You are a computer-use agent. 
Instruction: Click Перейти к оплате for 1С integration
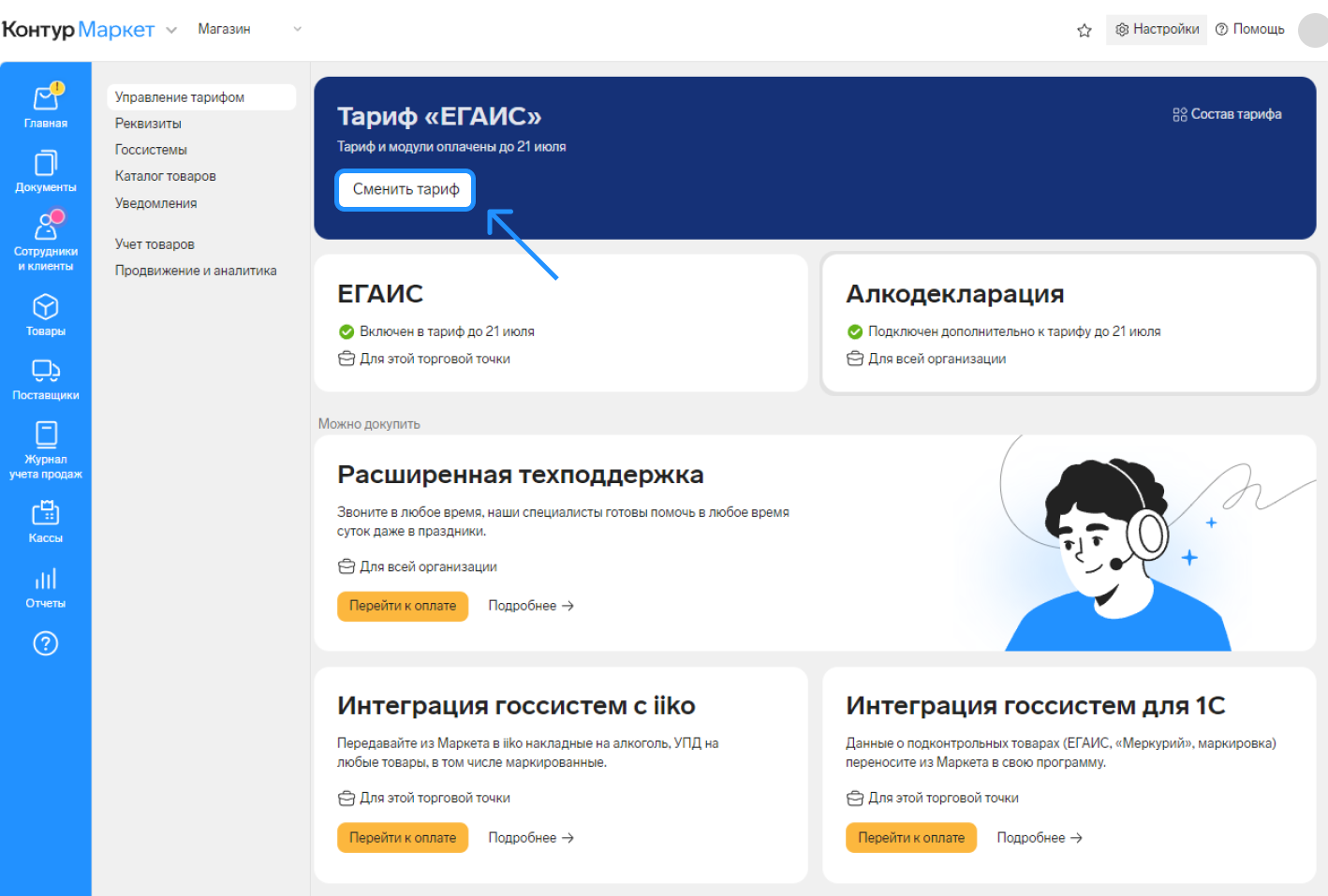[911, 838]
